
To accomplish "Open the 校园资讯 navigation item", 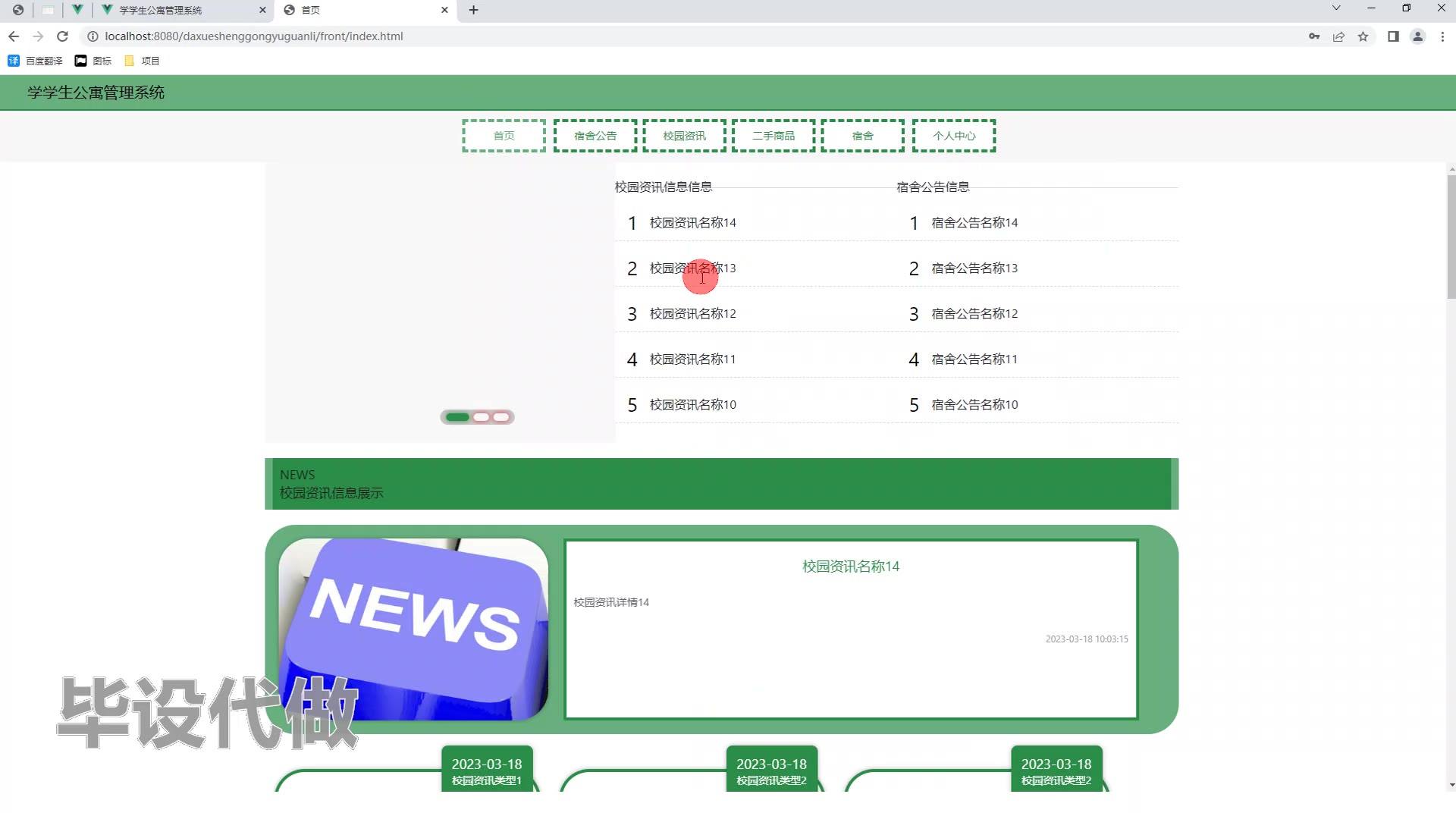I will 685,136.
